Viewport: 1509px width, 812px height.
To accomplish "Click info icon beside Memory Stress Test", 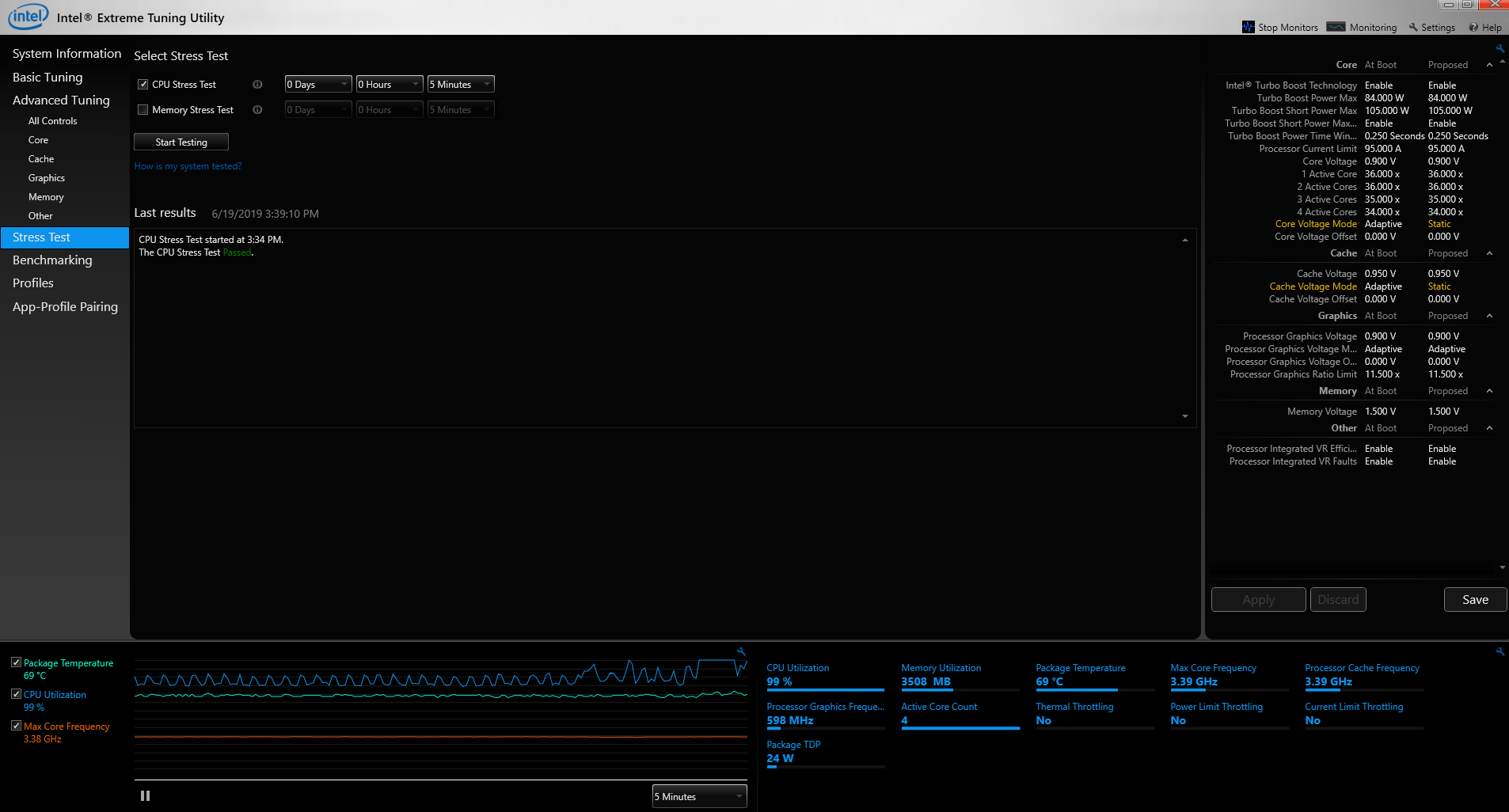I will (x=257, y=109).
